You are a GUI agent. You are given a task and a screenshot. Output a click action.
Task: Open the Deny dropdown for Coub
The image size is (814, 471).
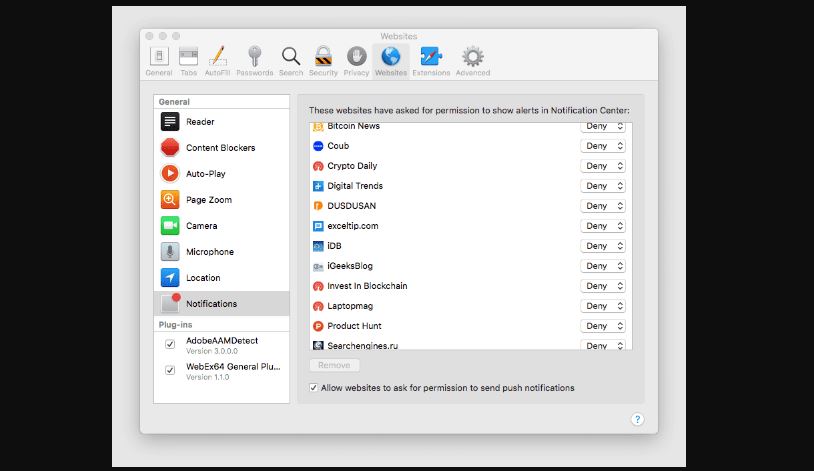[603, 146]
